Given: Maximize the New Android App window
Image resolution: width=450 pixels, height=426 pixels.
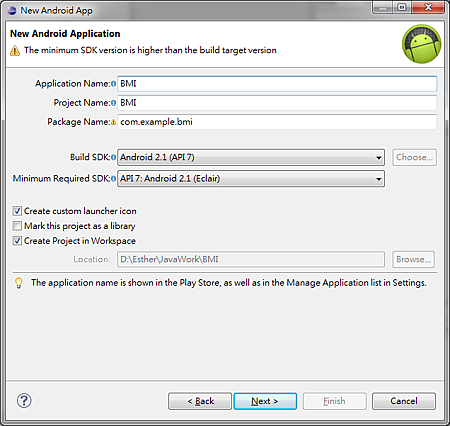Looking at the screenshot, I should pyautogui.click(x=402, y=7).
